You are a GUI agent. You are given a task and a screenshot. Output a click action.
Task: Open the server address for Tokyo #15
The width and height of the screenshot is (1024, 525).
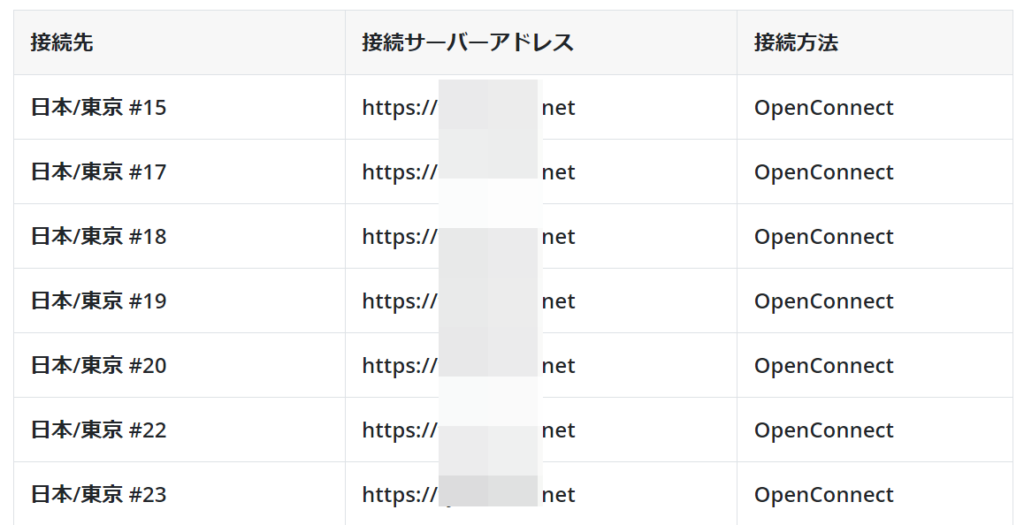[469, 107]
